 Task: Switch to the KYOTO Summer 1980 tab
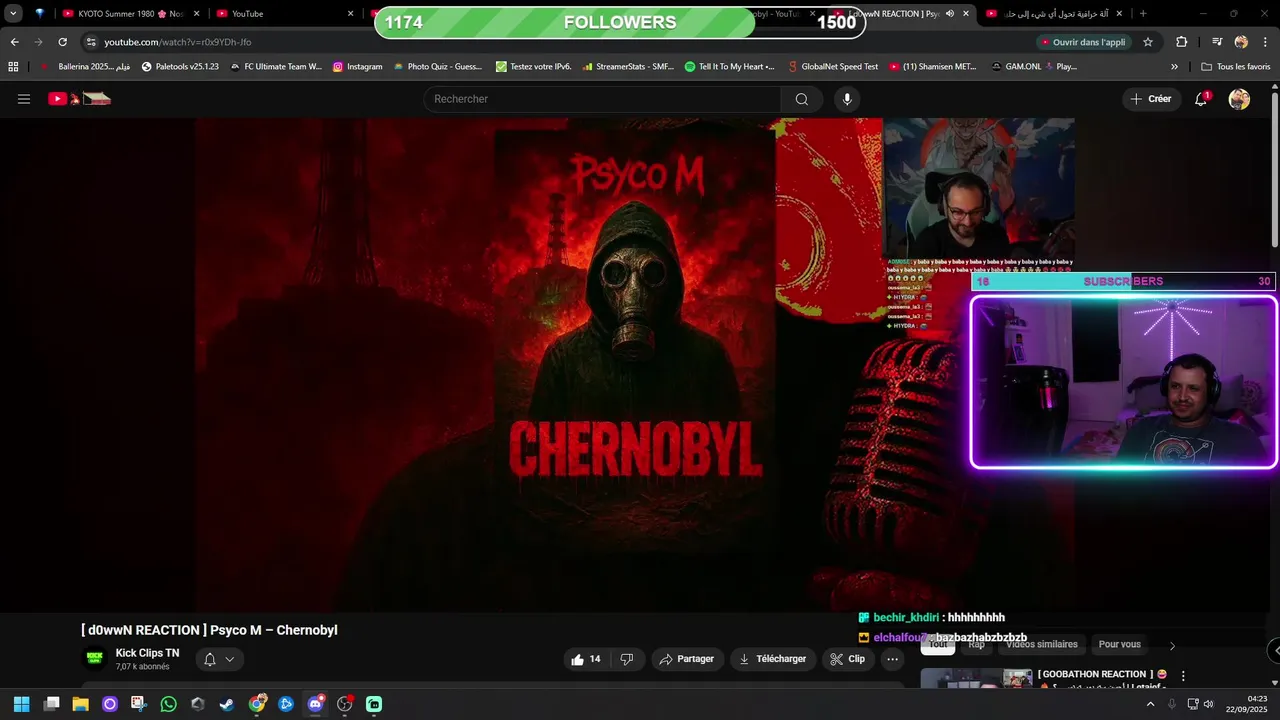[125, 14]
